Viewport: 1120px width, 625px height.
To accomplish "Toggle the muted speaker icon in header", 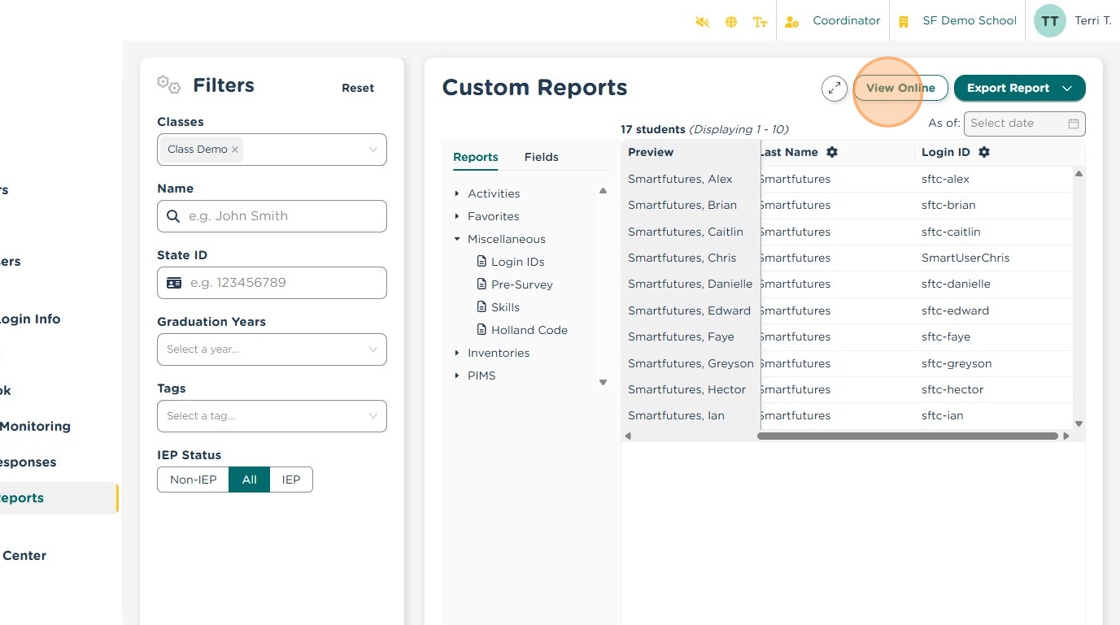I will pos(702,22).
